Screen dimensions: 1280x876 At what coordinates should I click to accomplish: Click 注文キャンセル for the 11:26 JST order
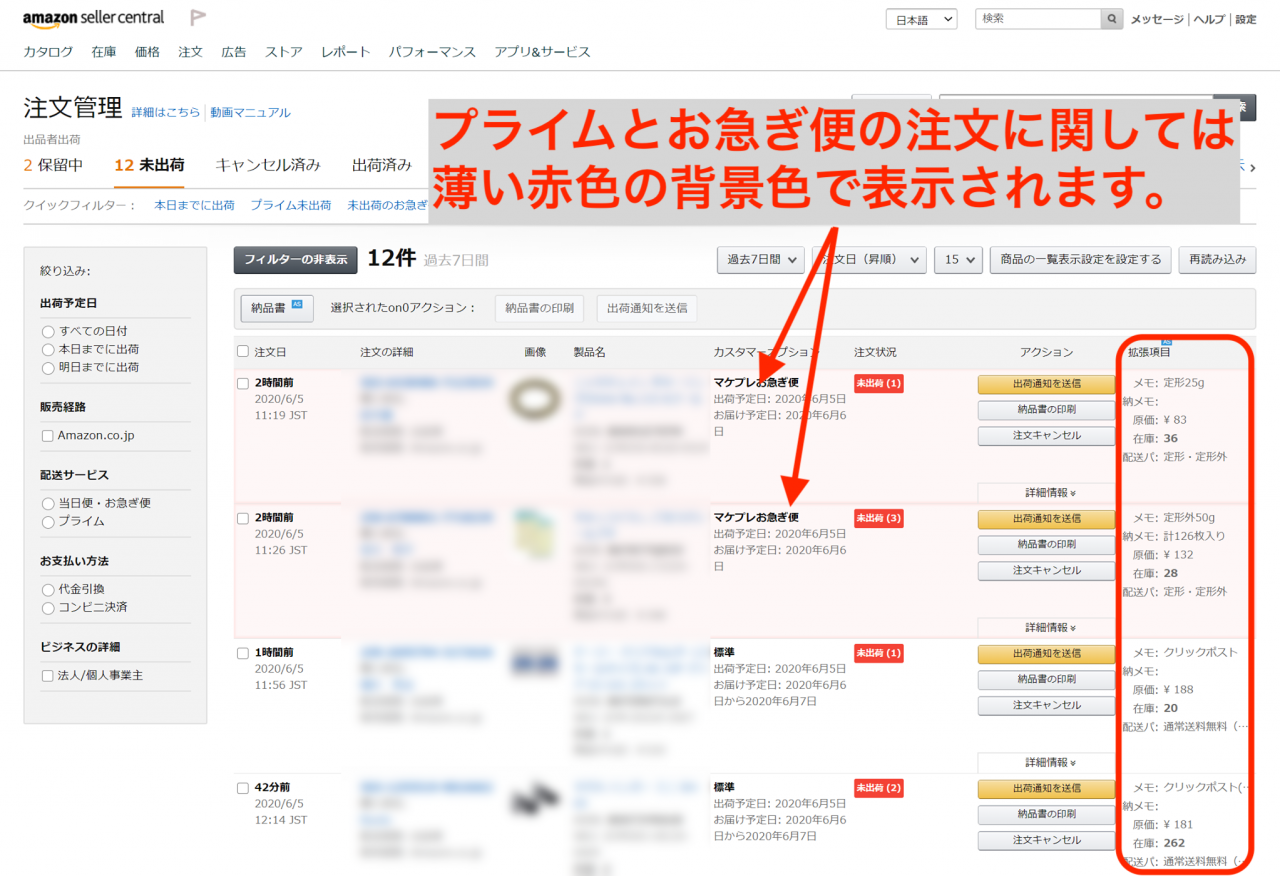tap(1046, 570)
